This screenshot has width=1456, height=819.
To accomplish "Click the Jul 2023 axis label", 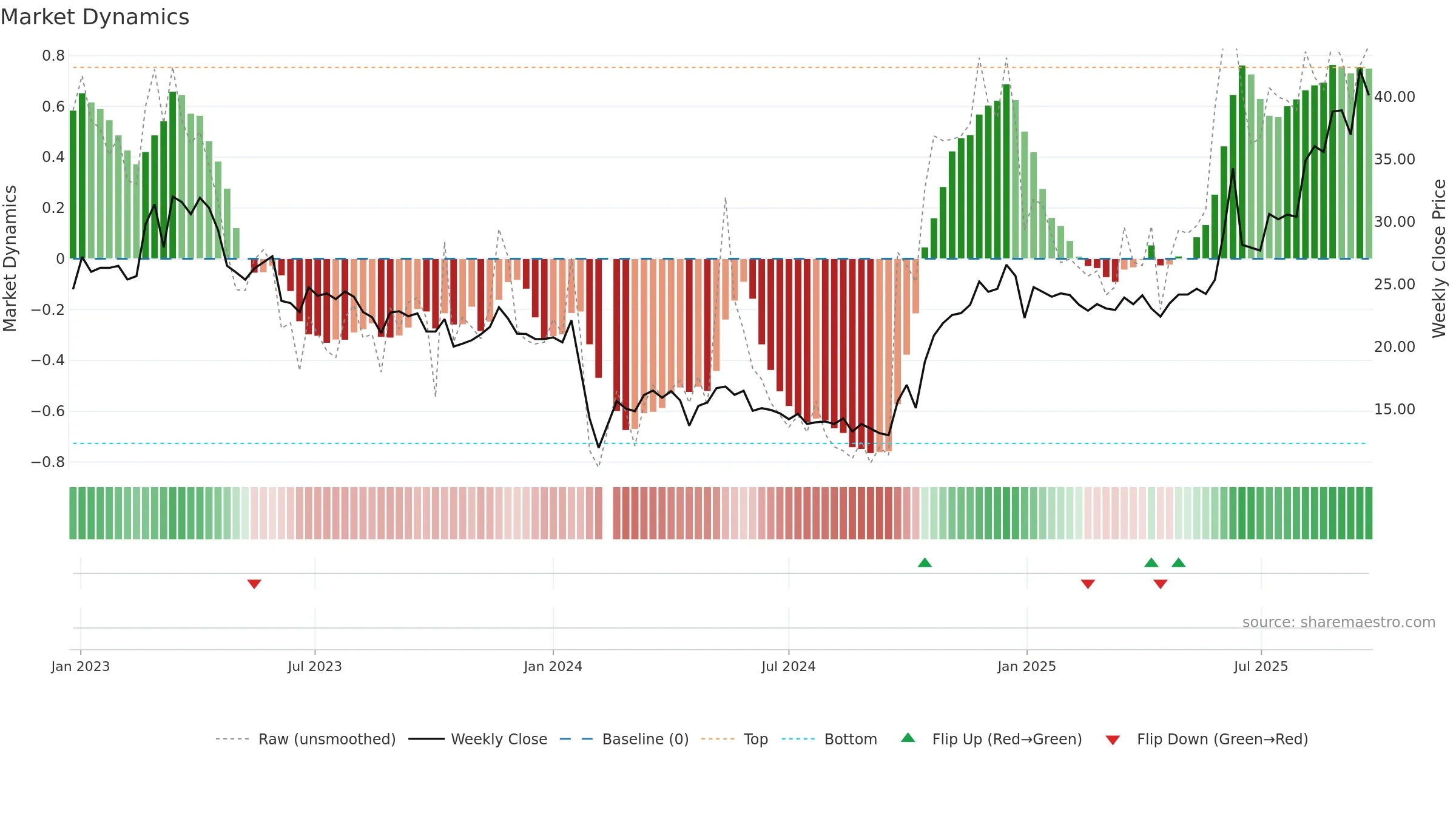I will [315, 666].
